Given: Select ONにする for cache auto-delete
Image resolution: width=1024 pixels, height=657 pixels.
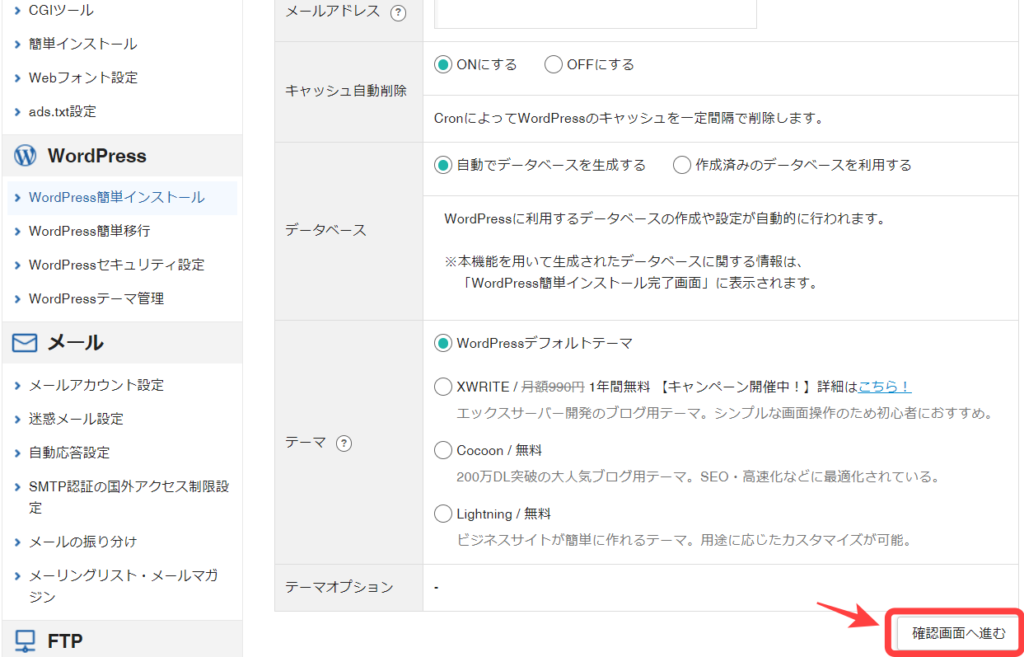Looking at the screenshot, I should pos(443,65).
